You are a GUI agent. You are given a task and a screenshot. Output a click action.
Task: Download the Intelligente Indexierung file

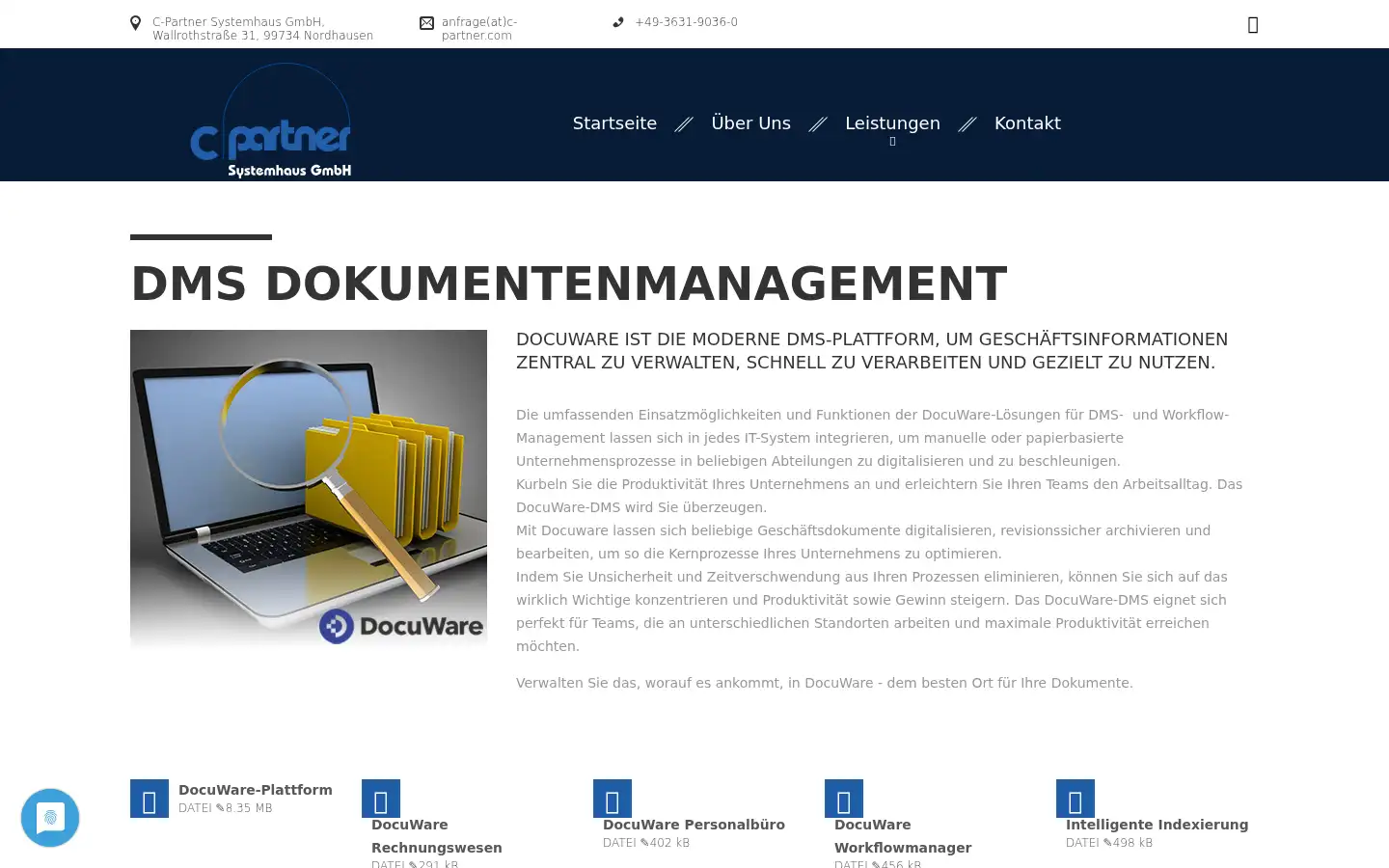[1157, 825]
